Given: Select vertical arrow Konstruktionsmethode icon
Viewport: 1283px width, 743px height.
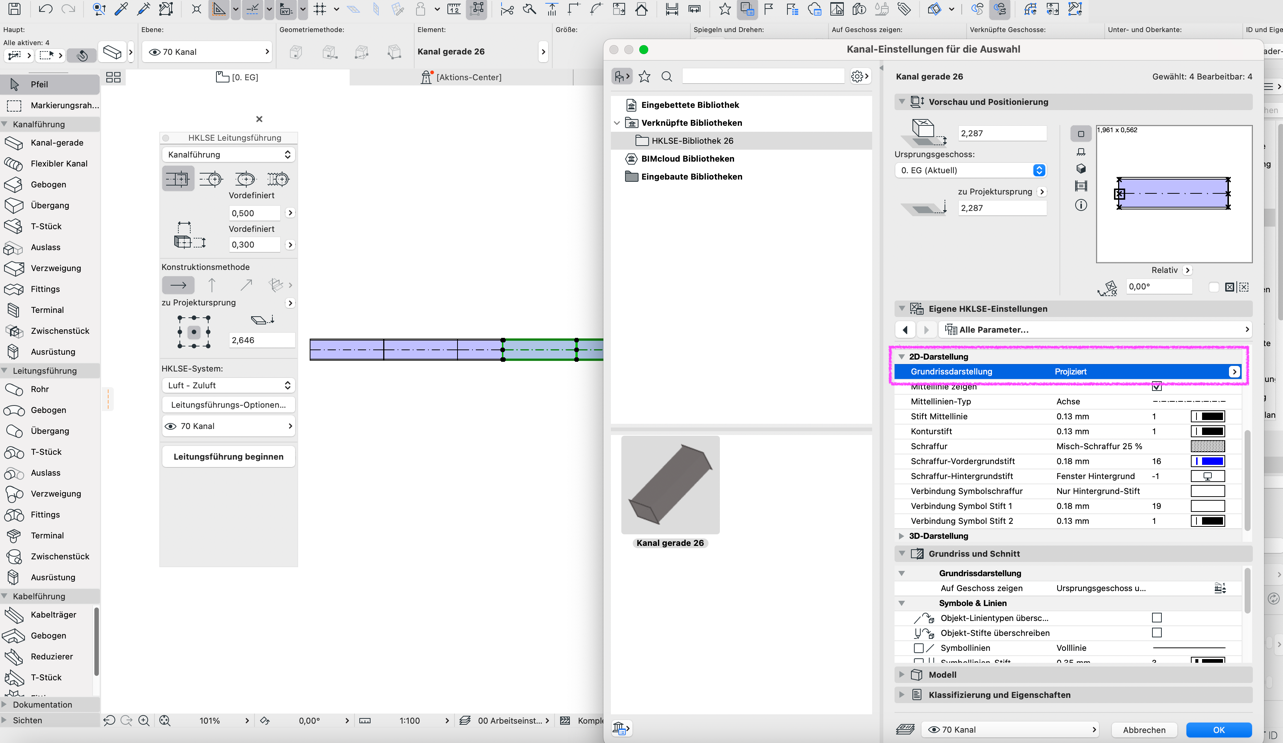Looking at the screenshot, I should point(212,285).
